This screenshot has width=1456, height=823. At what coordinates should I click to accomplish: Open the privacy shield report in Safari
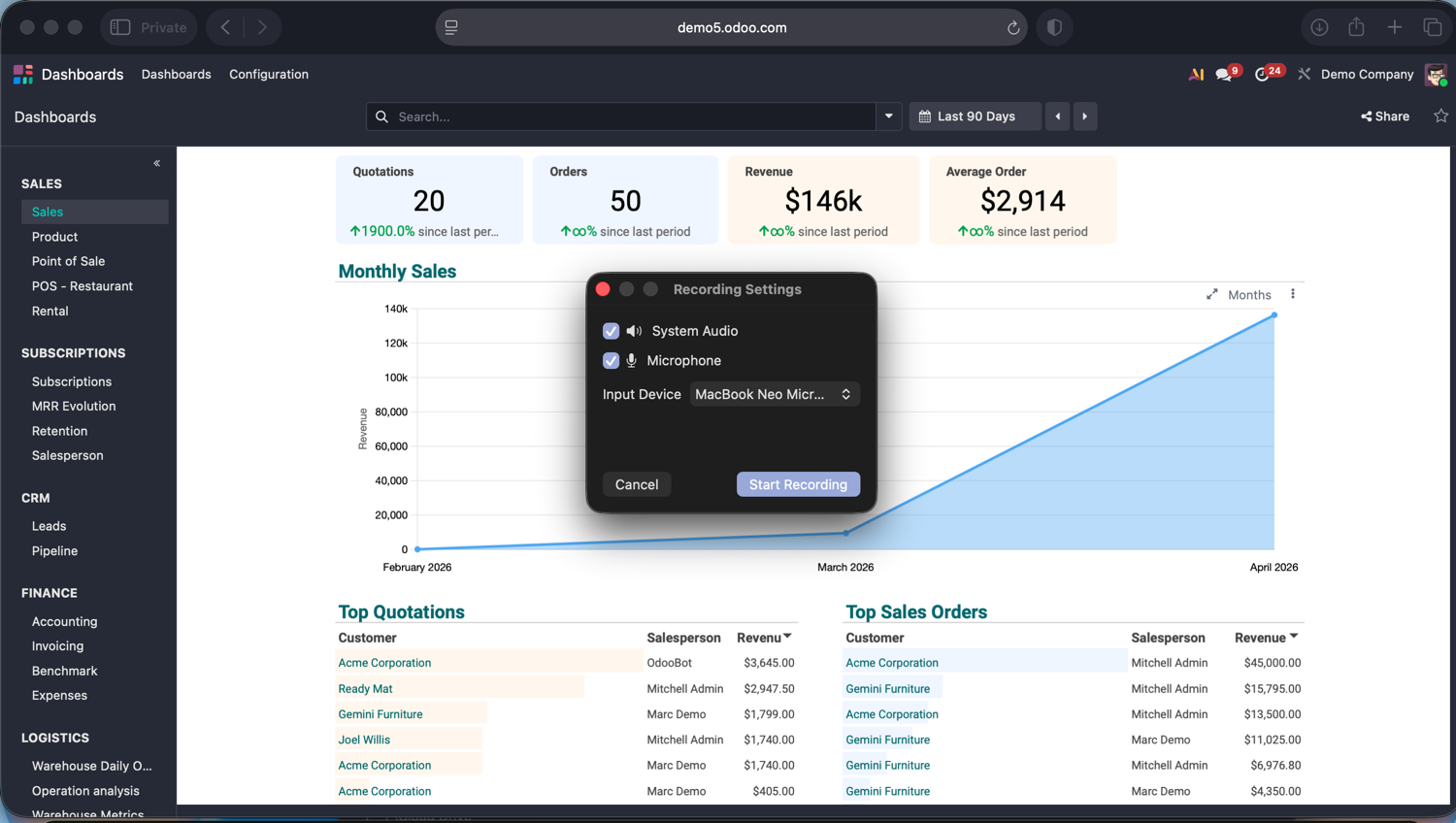[x=1054, y=27]
